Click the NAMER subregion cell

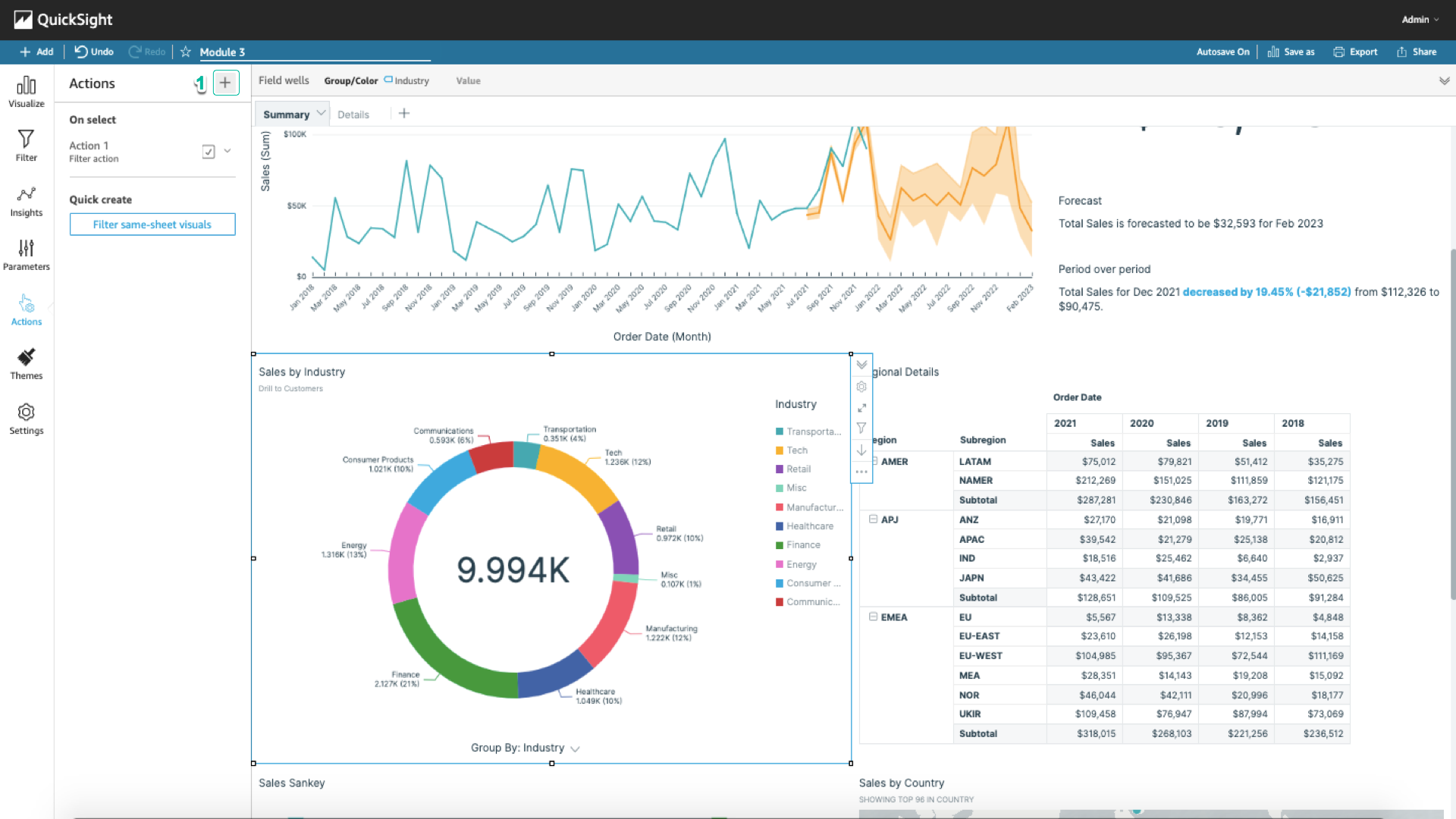click(999, 481)
